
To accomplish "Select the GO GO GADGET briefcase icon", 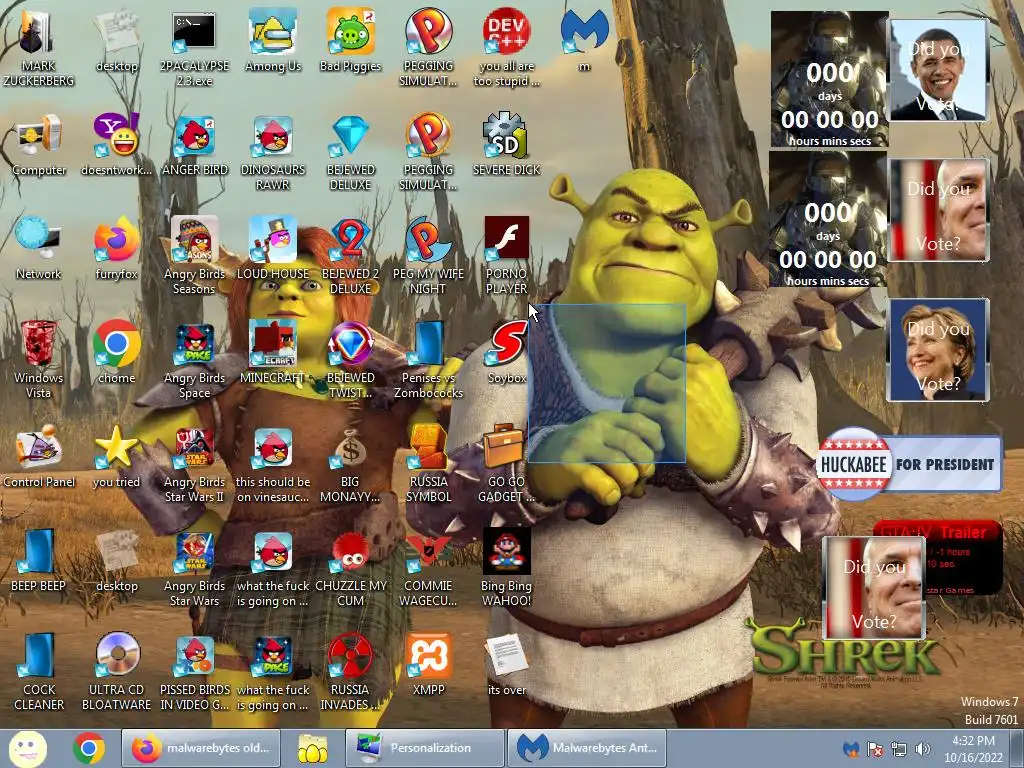I will [506, 463].
